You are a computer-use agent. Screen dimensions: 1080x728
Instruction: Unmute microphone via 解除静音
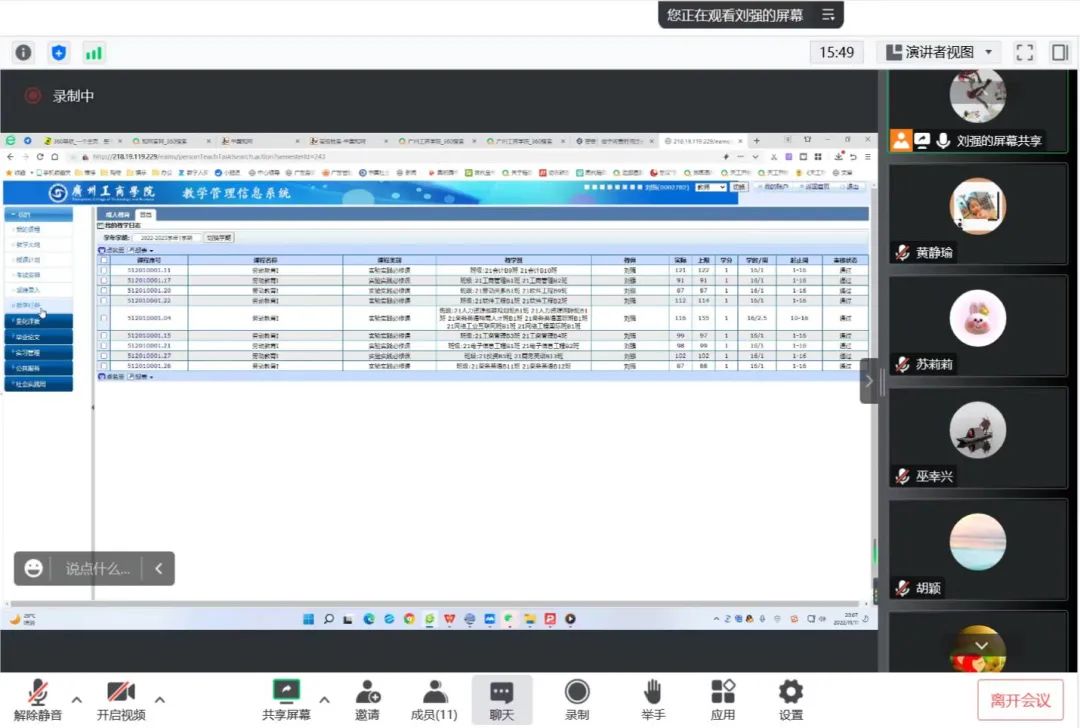coord(38,699)
